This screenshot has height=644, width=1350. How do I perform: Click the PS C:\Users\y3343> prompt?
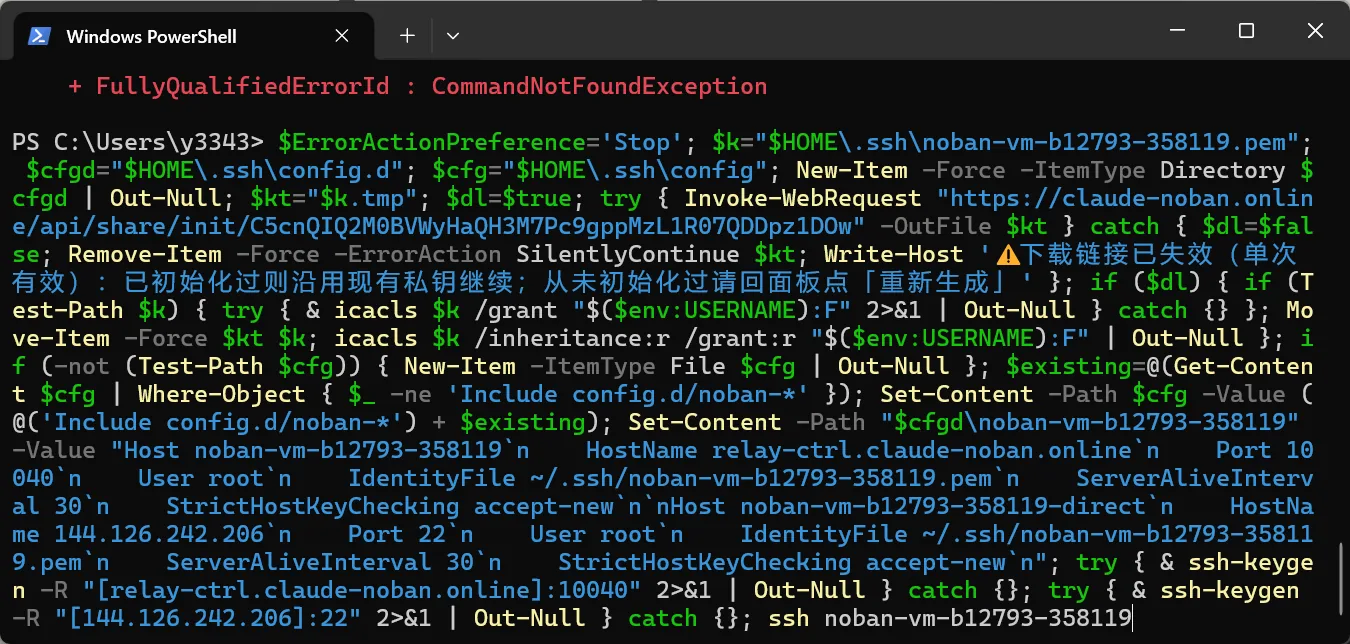pyautogui.click(x=138, y=142)
